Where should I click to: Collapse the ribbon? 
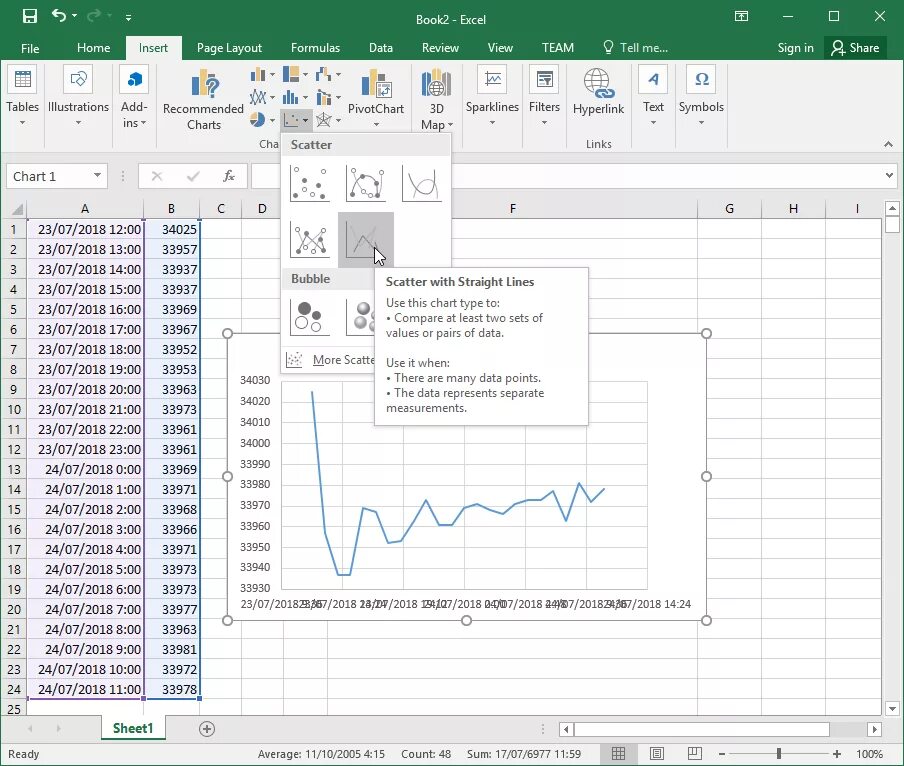pos(888,145)
